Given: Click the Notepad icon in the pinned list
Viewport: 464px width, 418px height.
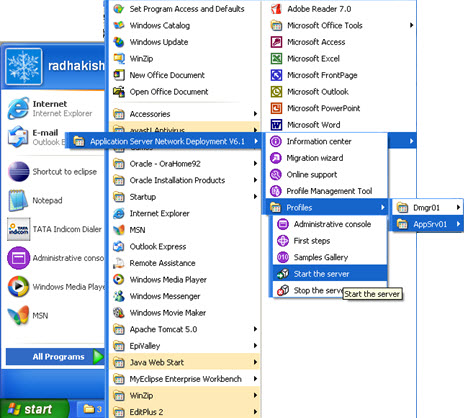Looking at the screenshot, I should 19,200.
